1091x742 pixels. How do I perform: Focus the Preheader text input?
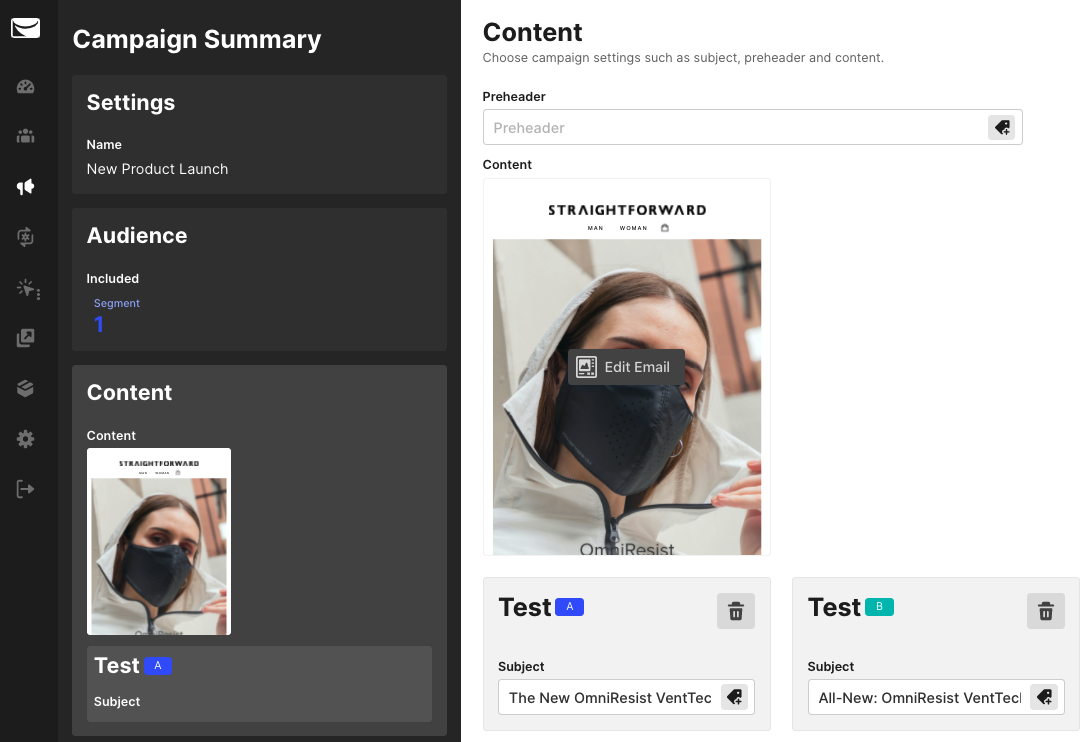click(x=735, y=128)
